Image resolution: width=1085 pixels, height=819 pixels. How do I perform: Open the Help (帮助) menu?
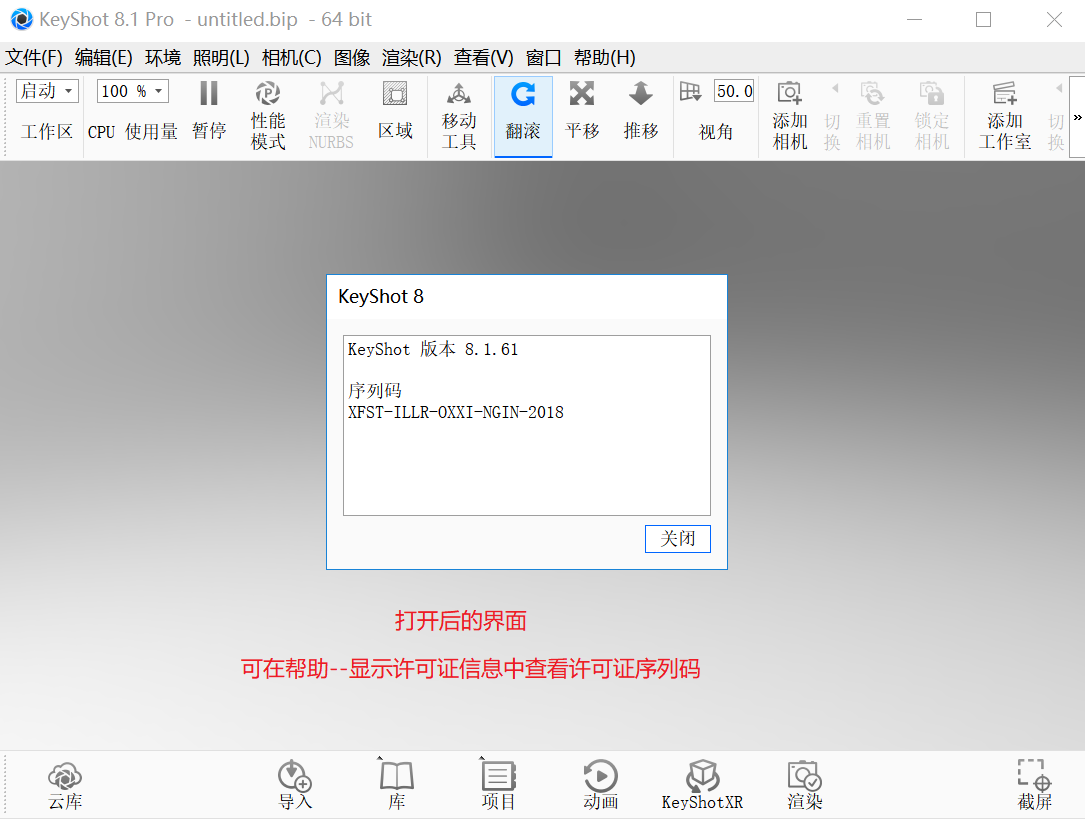pyautogui.click(x=605, y=57)
